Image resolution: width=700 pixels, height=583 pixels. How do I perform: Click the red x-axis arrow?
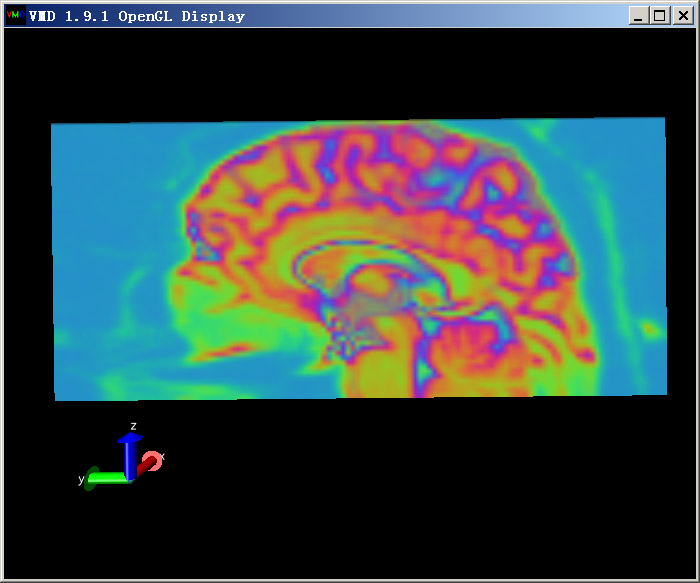click(150, 463)
